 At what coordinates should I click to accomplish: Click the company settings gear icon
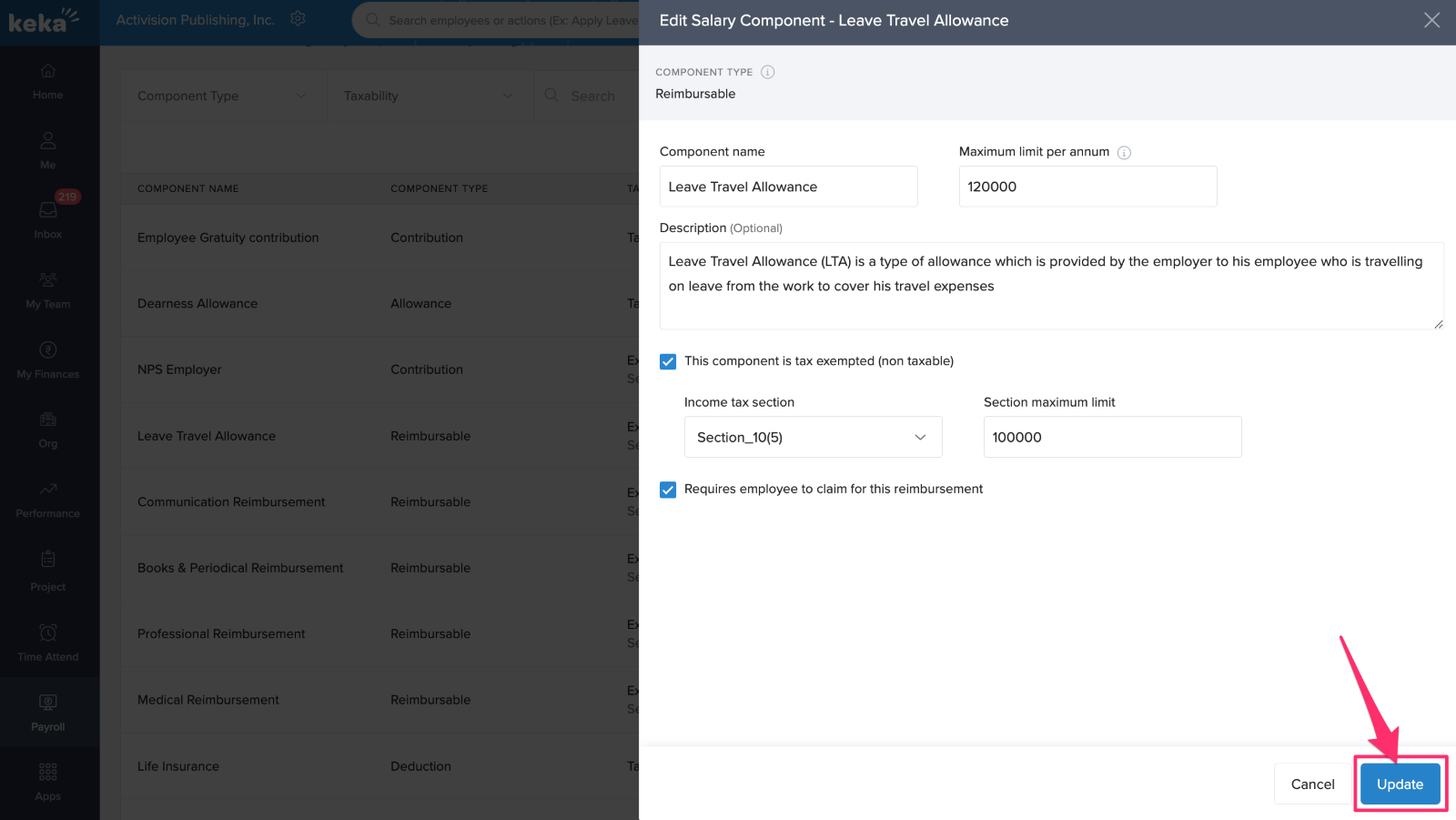coord(298,19)
